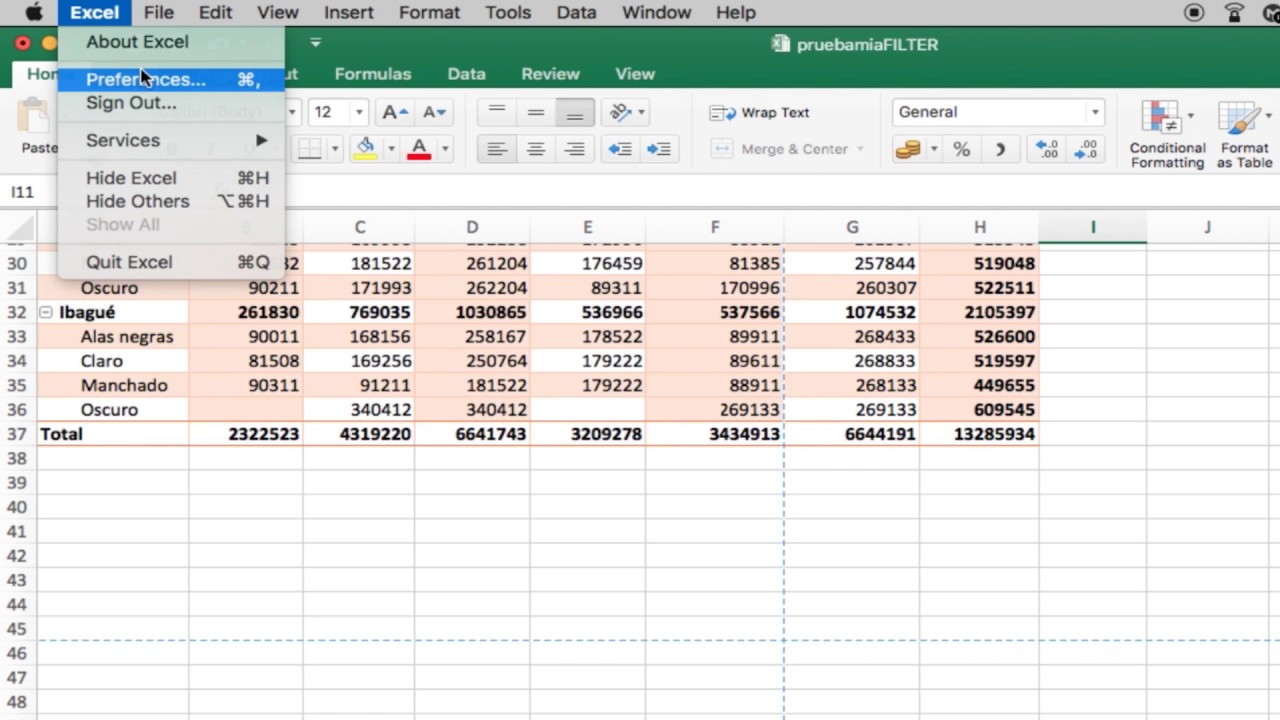Choose Preferences... from the Excel menu
The image size is (1280, 720).
pyautogui.click(x=171, y=79)
